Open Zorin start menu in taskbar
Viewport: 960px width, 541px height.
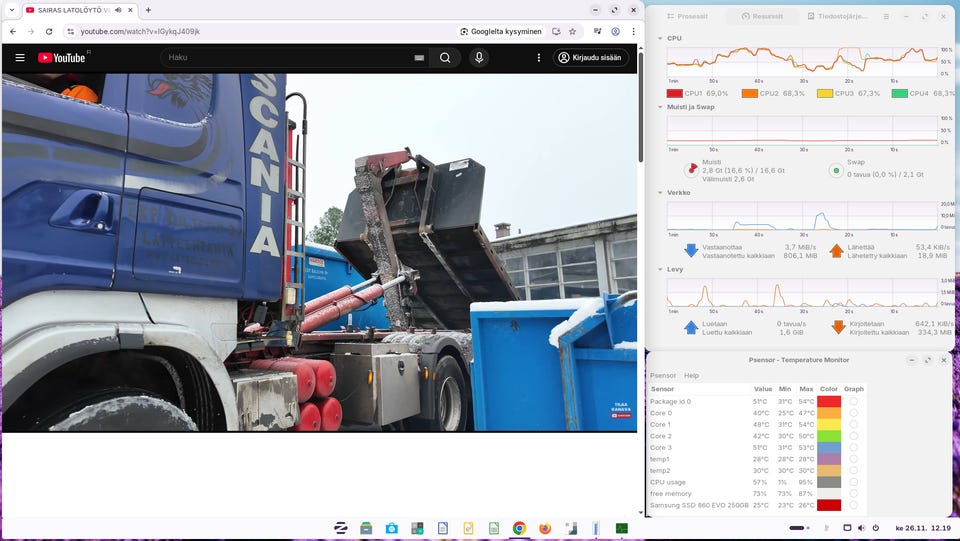(x=340, y=528)
